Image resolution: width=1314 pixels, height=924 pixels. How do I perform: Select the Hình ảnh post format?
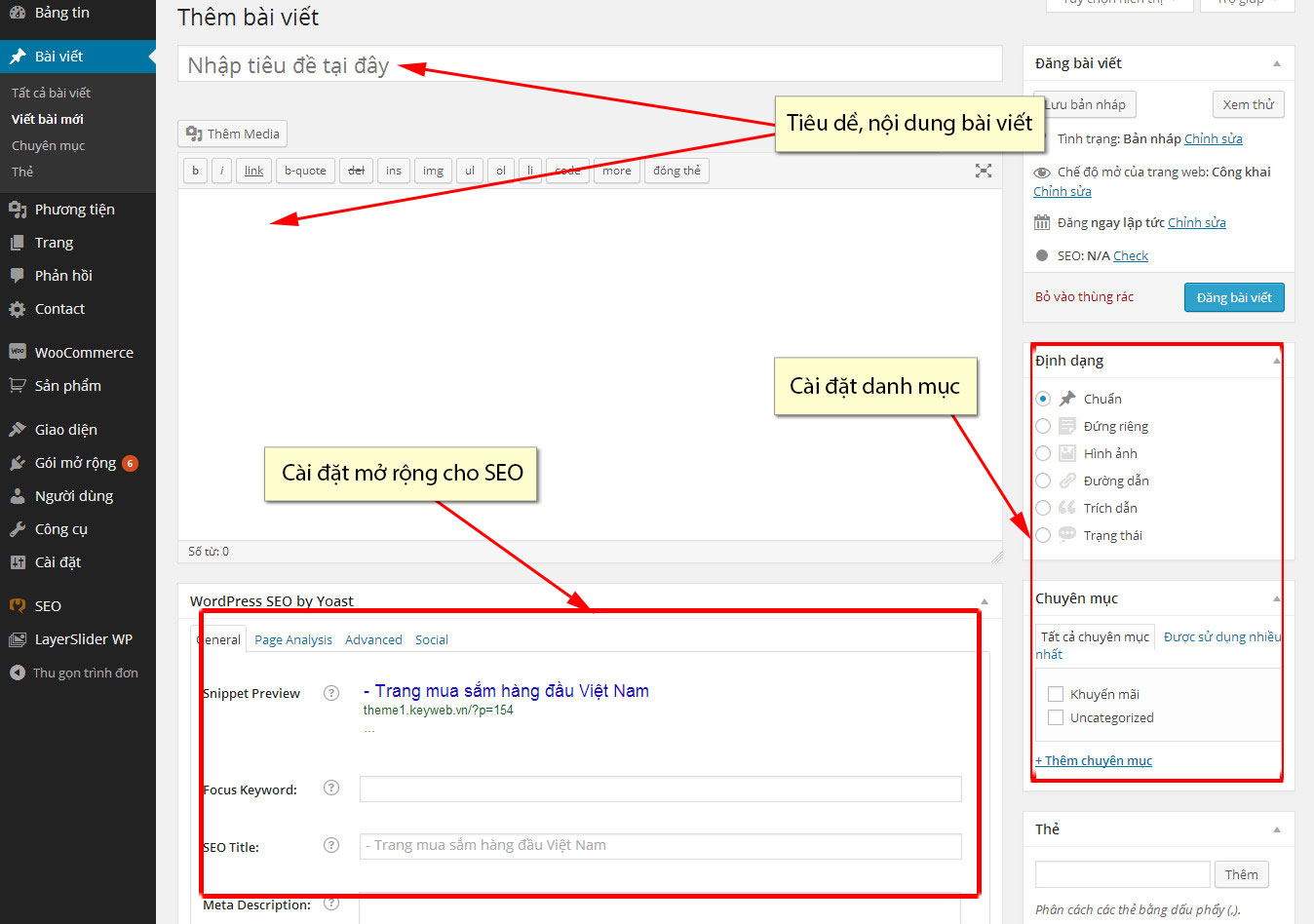[1043, 453]
